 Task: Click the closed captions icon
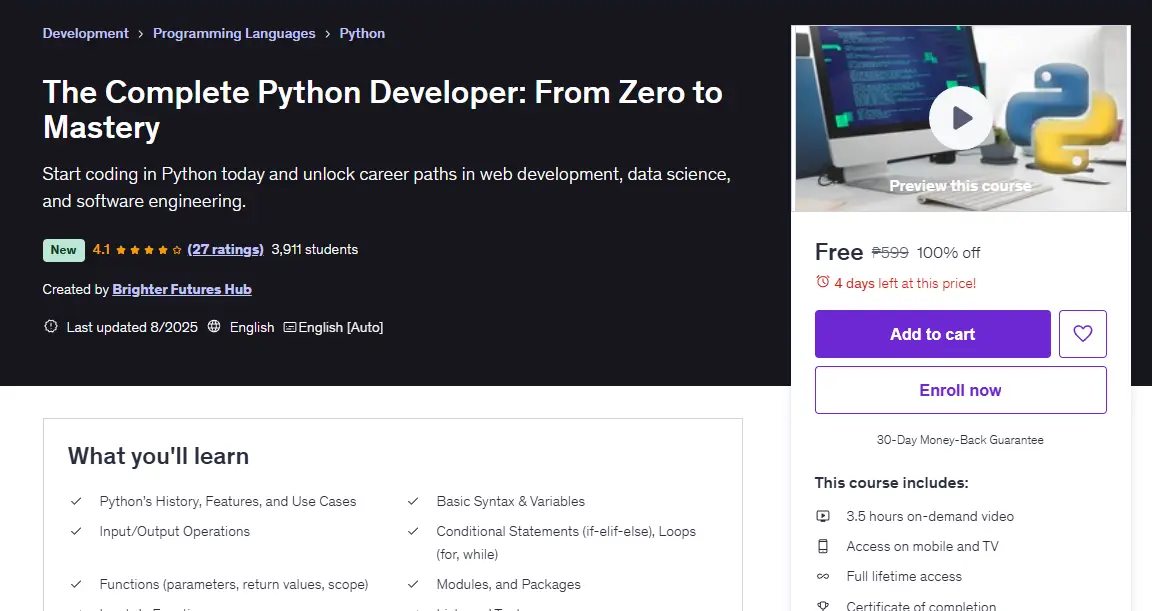289,328
